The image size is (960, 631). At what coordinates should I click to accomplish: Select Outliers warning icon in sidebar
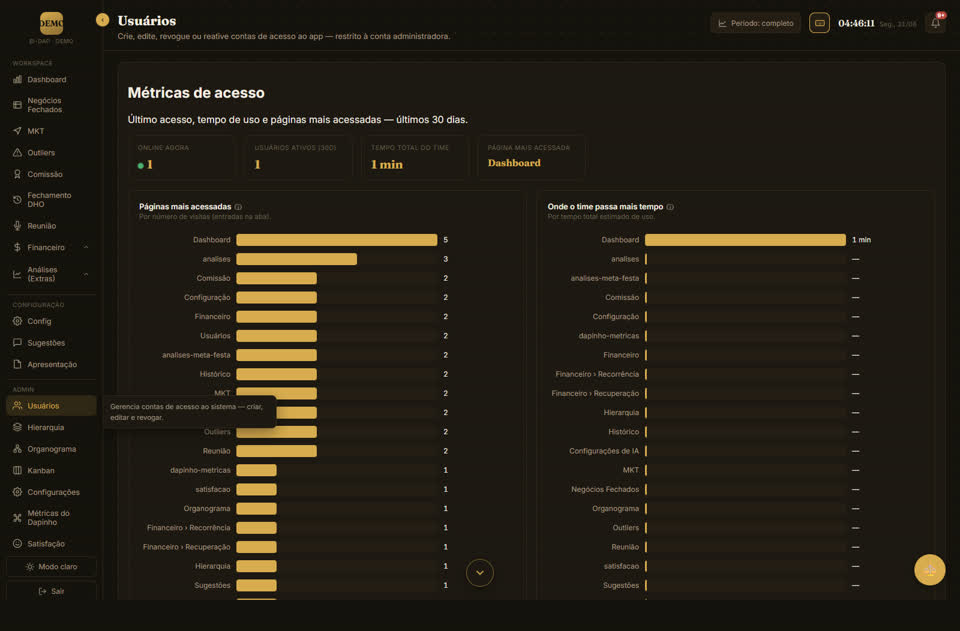tap(17, 152)
